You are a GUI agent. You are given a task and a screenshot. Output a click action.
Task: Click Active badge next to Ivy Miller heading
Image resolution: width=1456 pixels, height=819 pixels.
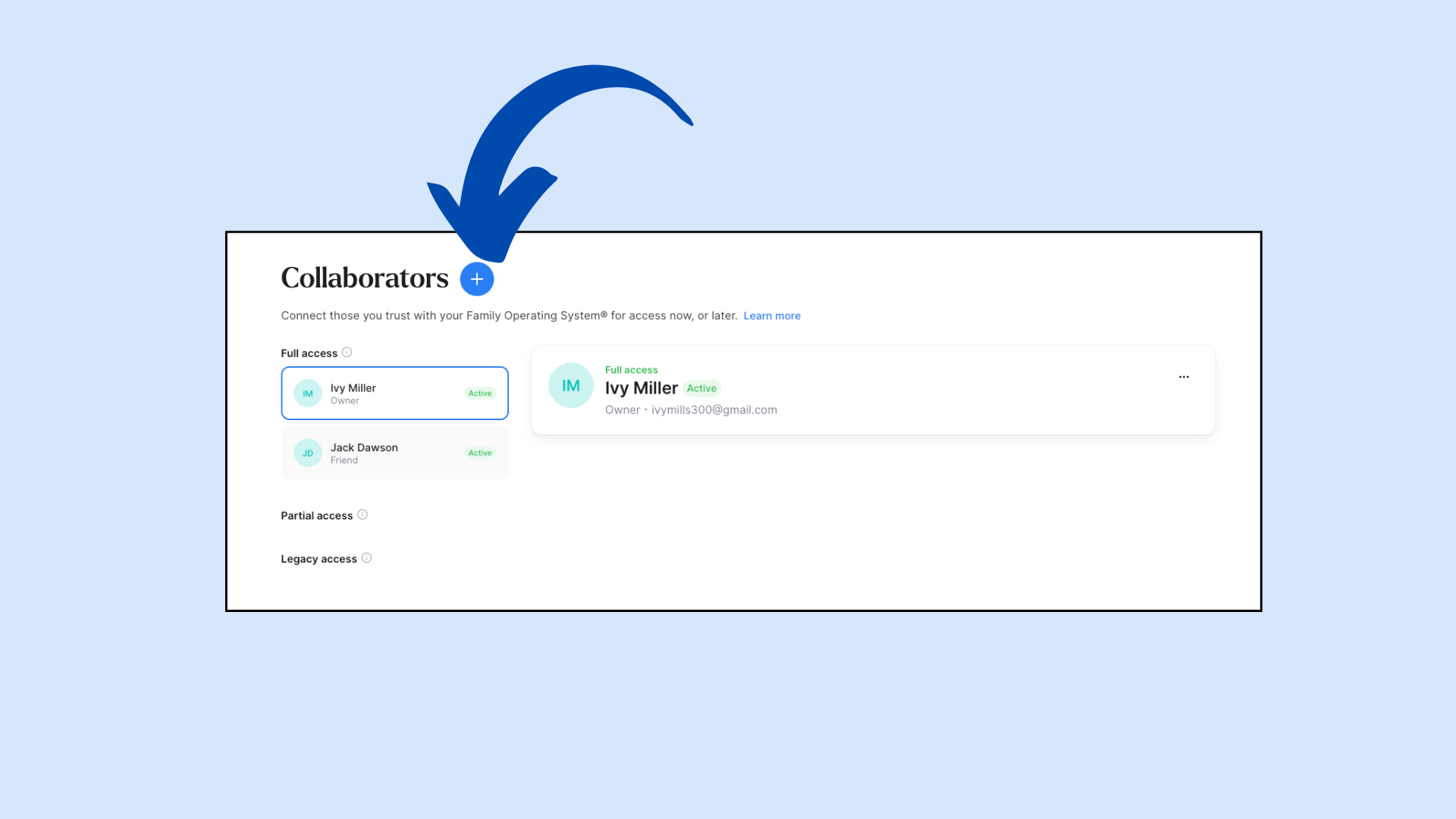(x=701, y=388)
